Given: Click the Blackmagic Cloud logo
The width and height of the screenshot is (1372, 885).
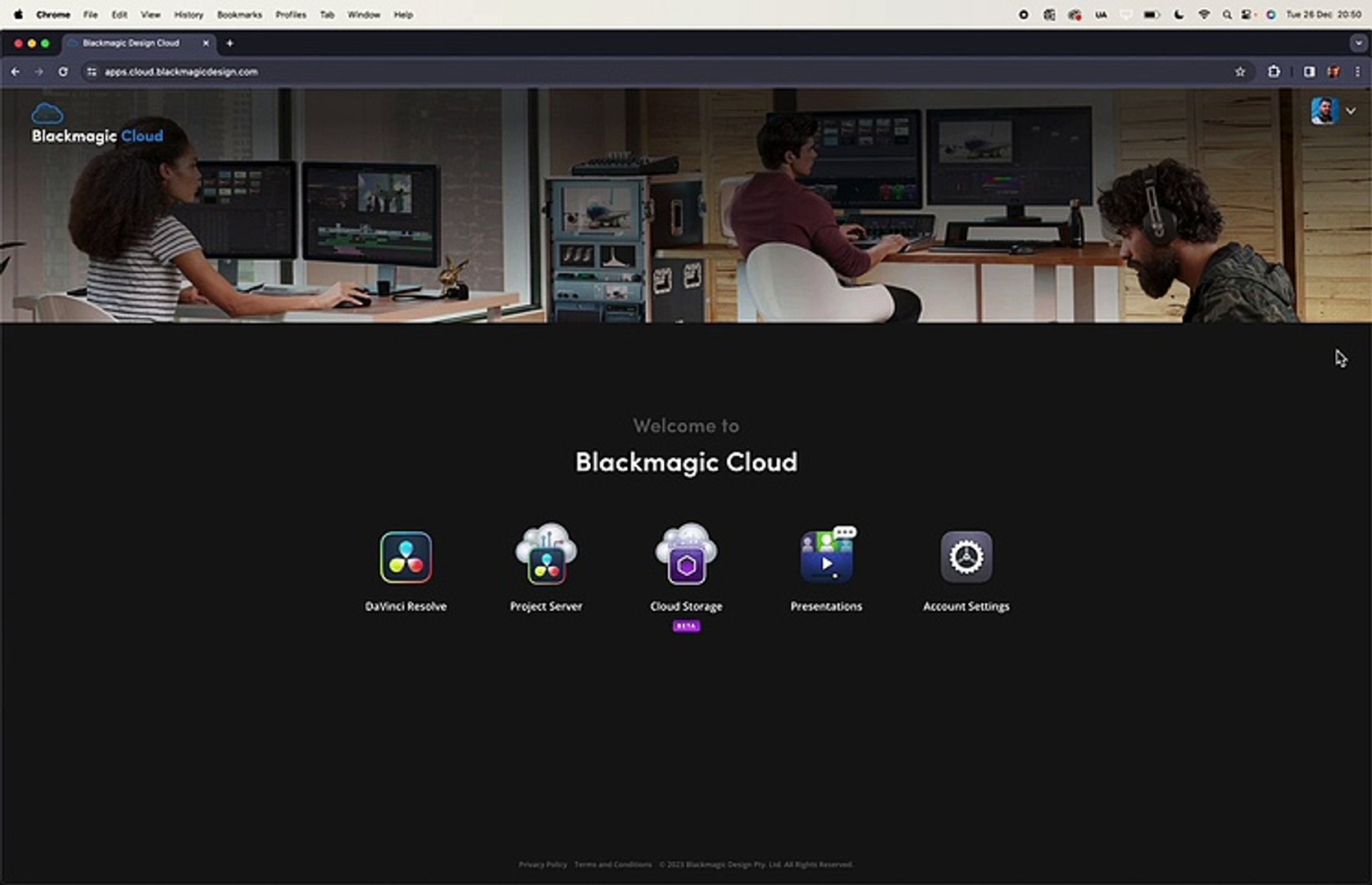Looking at the screenshot, I should pyautogui.click(x=97, y=125).
